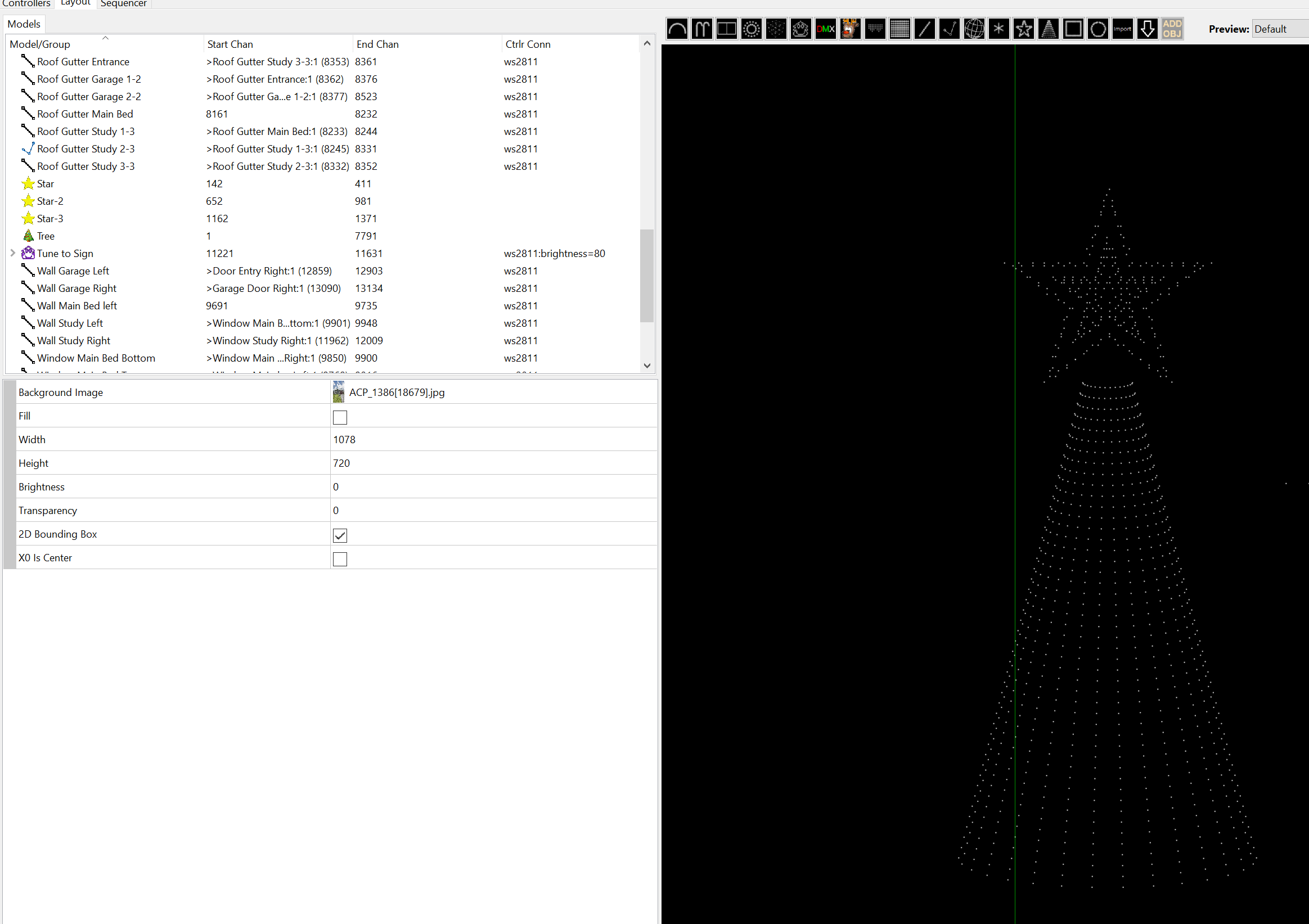1309x924 pixels.
Task: Enable X0 Is Center option
Action: 340,559
